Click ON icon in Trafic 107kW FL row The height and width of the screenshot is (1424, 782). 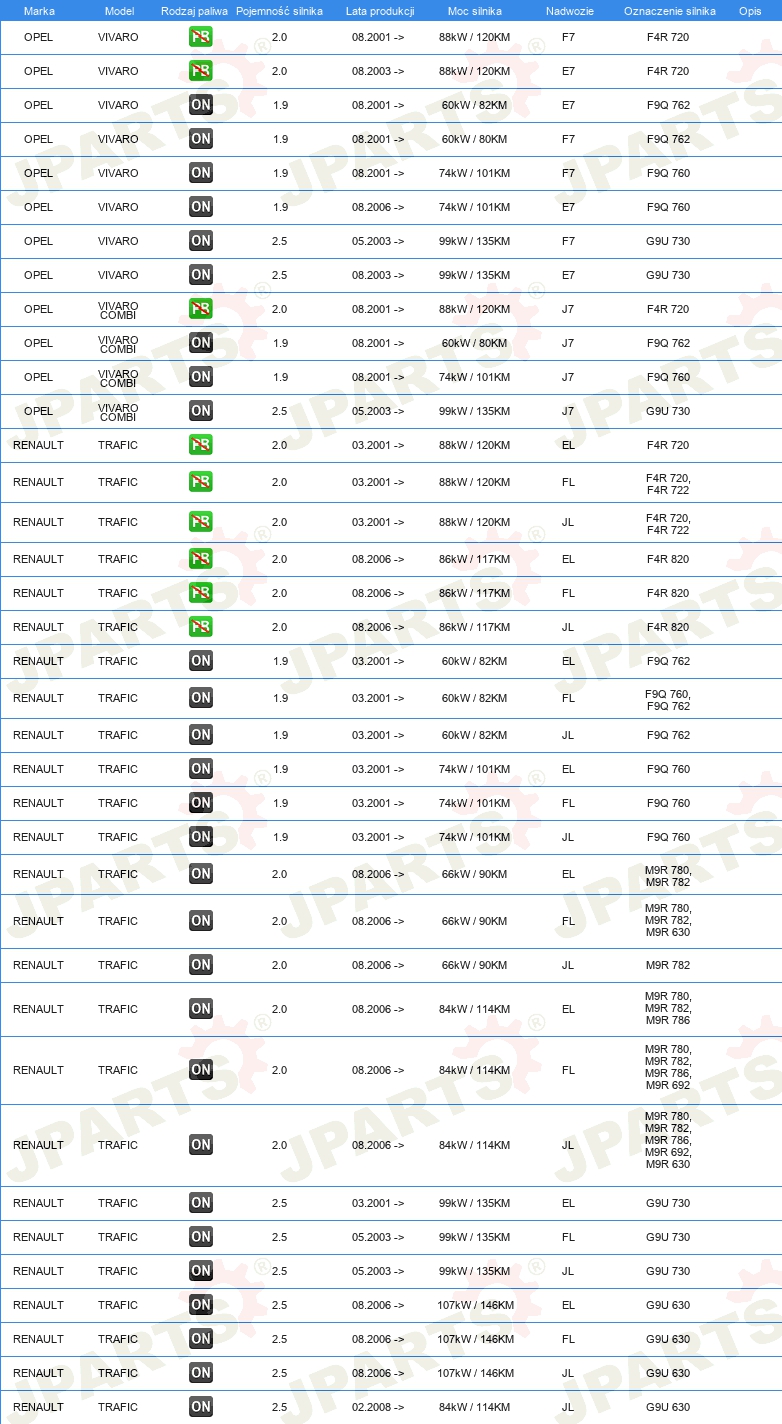pos(201,1339)
